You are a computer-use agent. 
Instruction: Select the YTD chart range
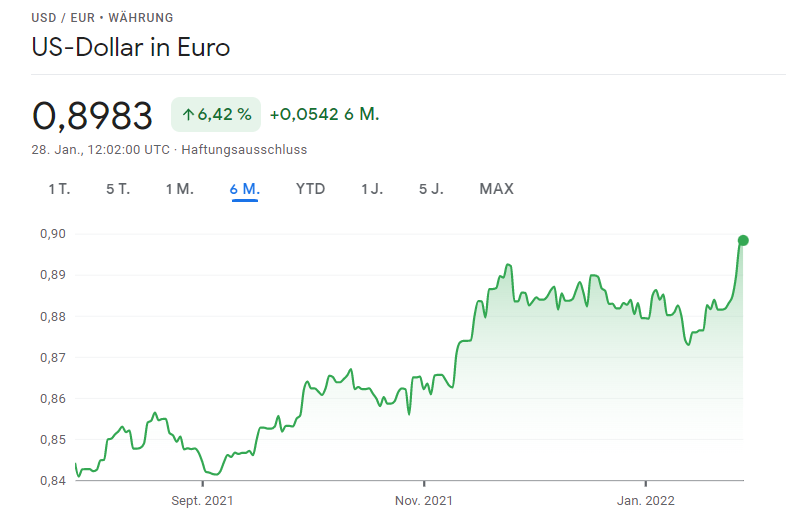(310, 189)
